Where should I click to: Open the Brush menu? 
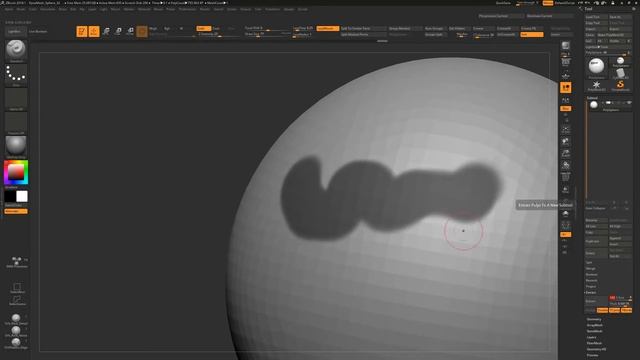21,9
